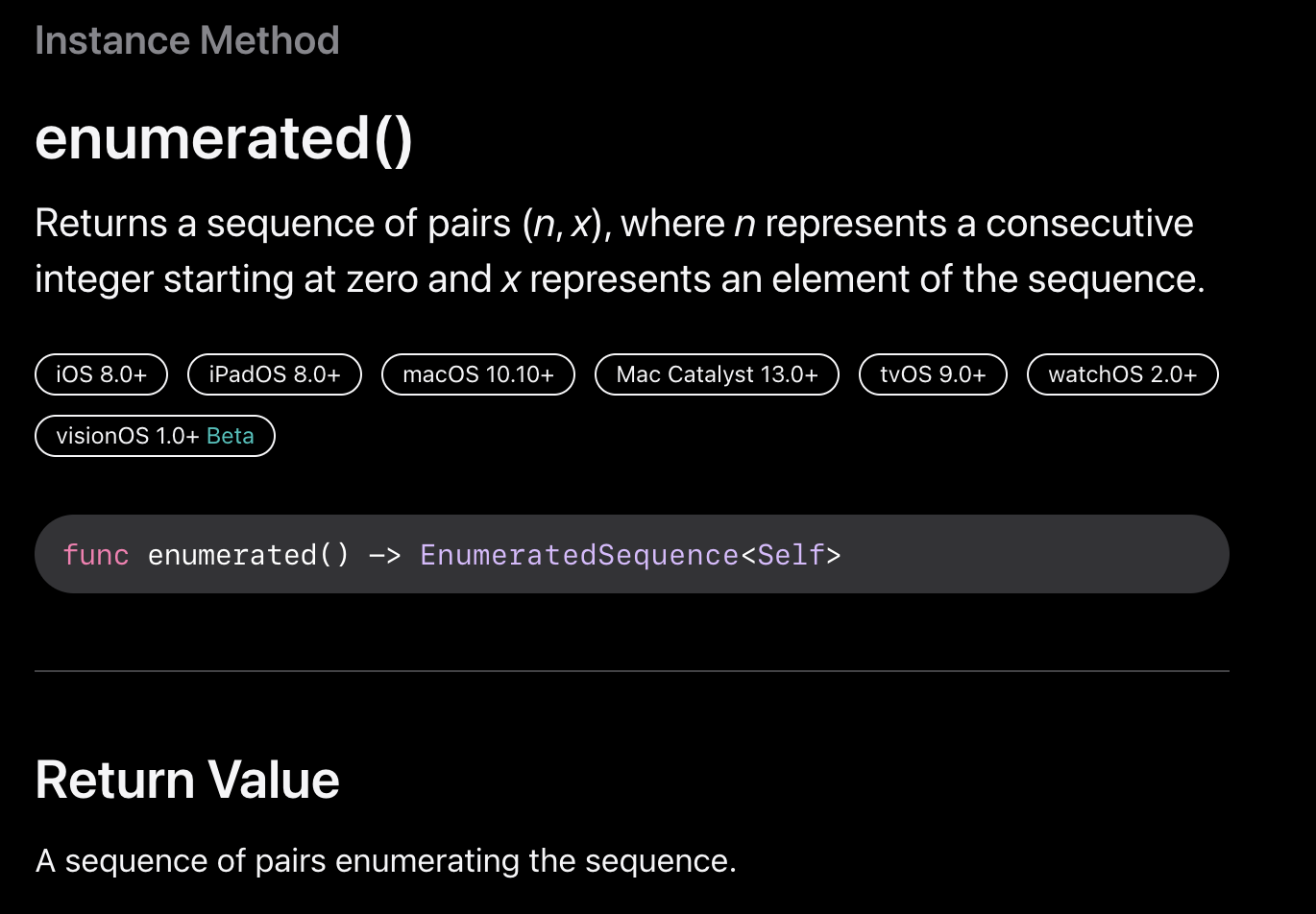Click the green Beta label
This screenshot has width=1316, height=914.
pyautogui.click(x=231, y=436)
